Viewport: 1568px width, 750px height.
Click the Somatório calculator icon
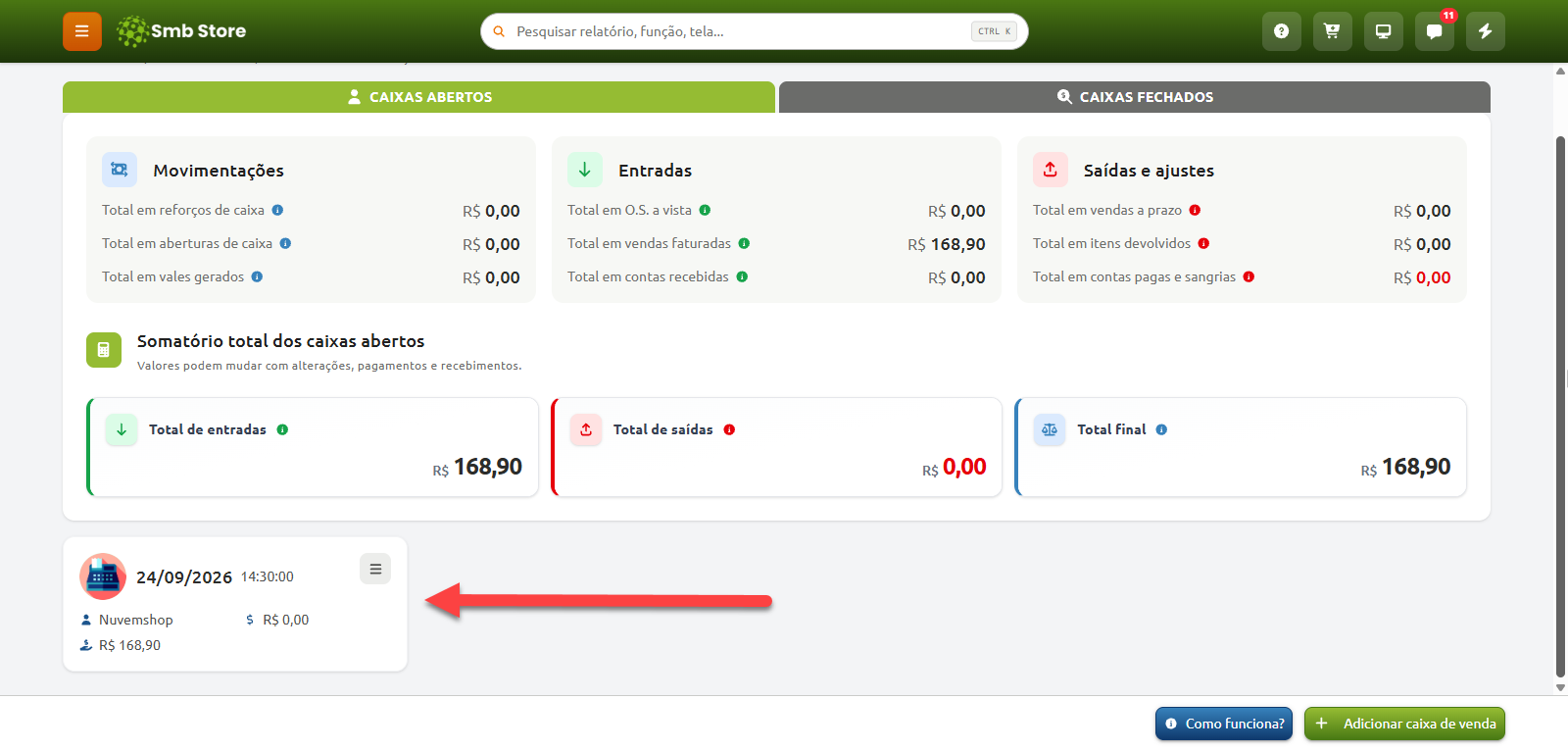coord(104,350)
